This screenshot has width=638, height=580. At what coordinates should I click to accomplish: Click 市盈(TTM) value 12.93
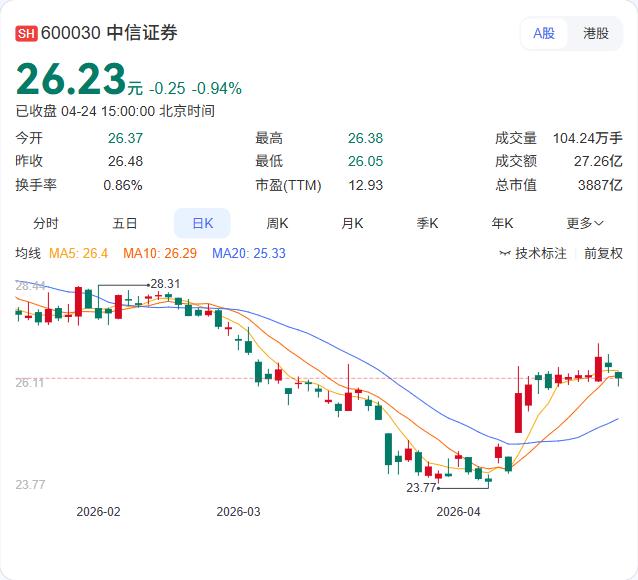tap(365, 185)
